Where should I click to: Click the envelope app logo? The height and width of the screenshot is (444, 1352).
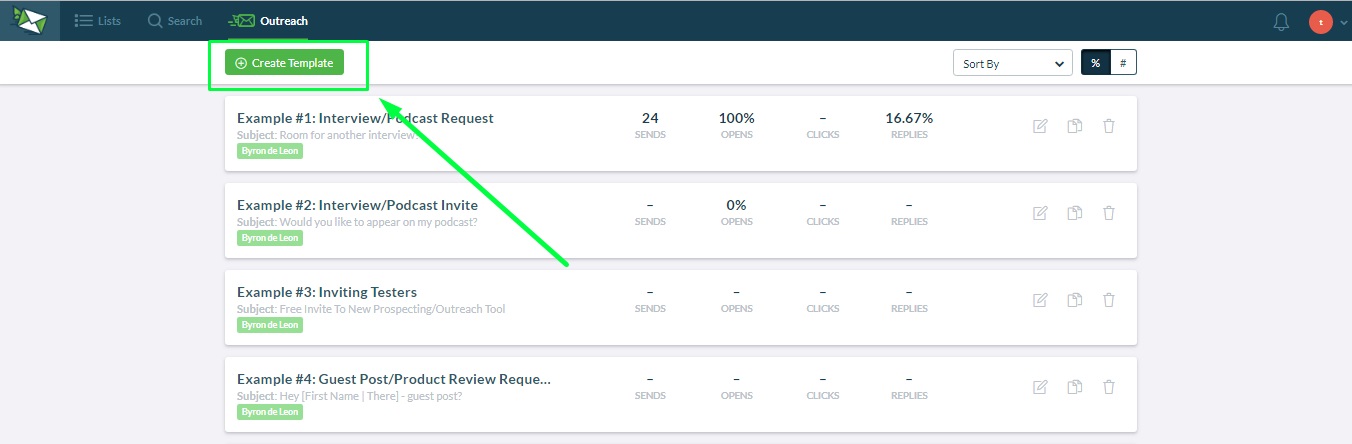(x=30, y=20)
